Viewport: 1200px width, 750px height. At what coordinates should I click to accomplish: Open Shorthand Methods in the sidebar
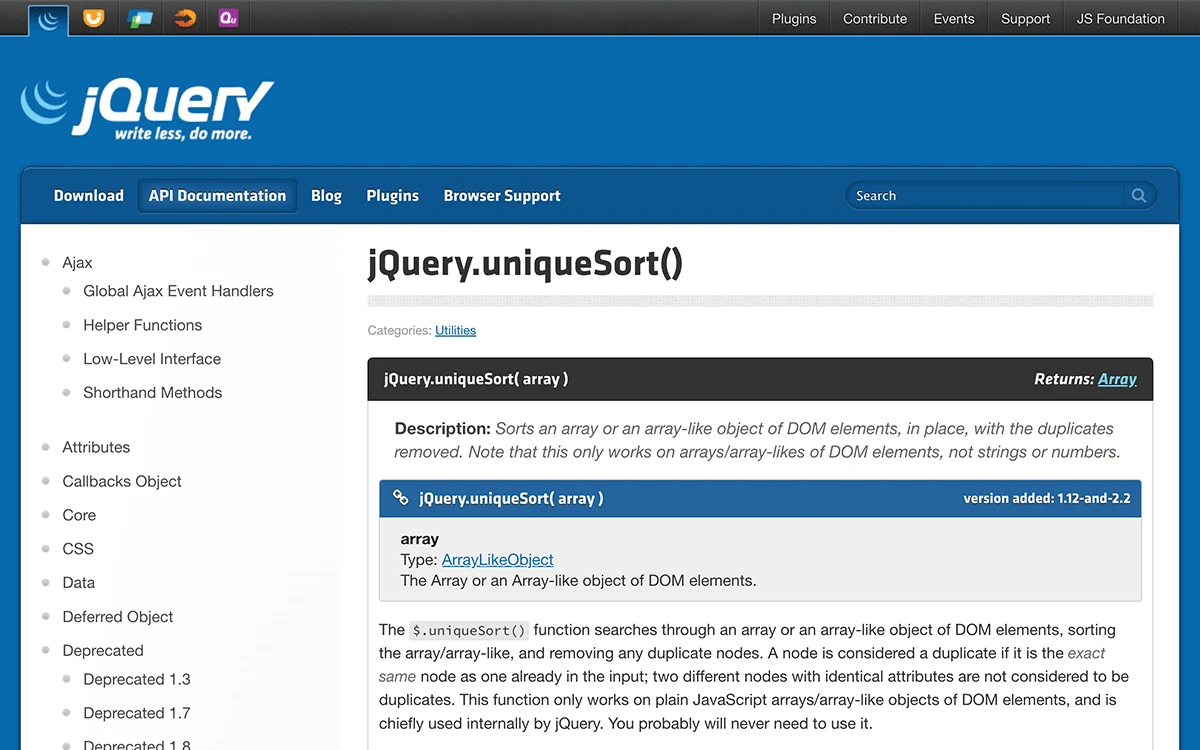click(152, 393)
